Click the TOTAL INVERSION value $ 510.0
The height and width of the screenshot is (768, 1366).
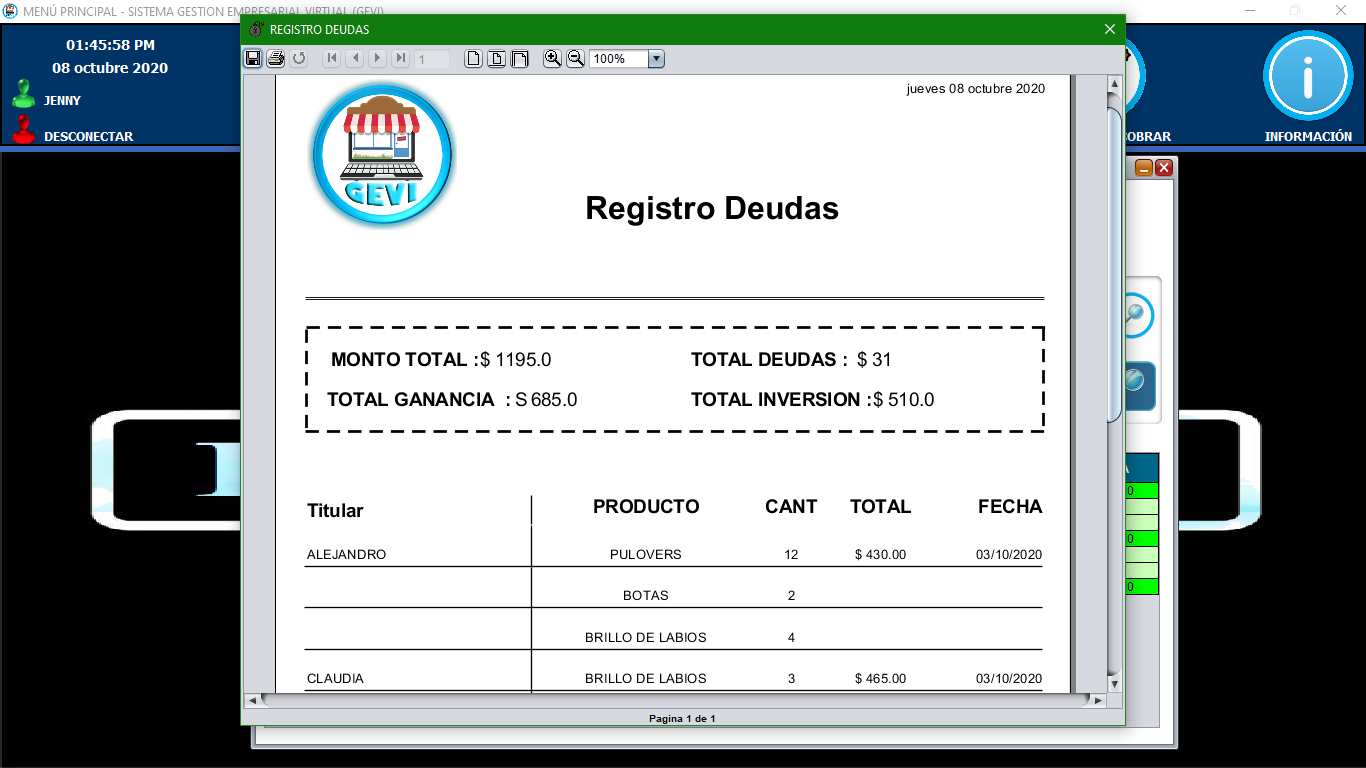click(904, 400)
